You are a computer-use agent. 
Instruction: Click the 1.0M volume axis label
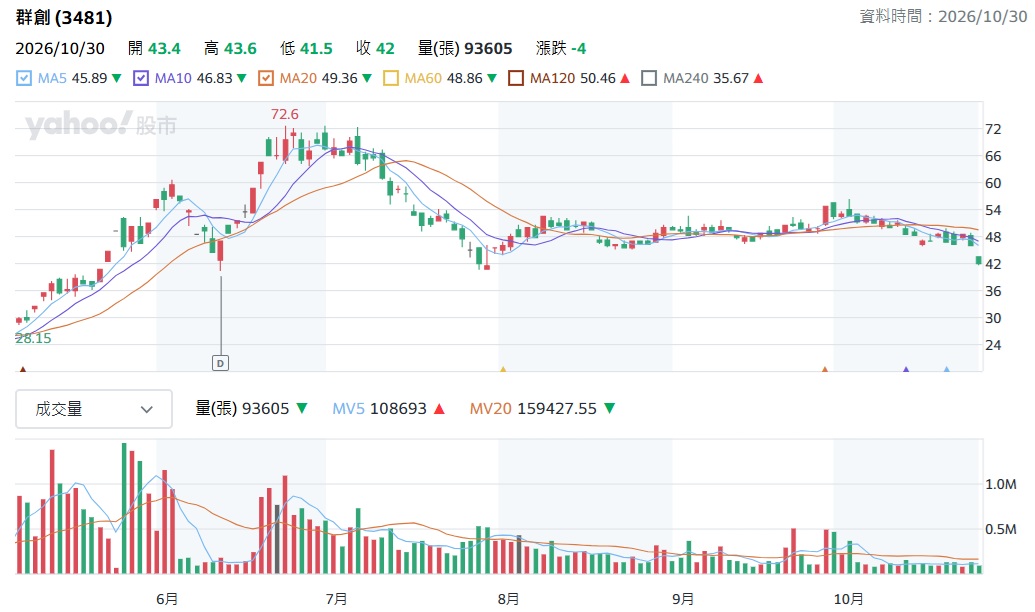(1001, 485)
